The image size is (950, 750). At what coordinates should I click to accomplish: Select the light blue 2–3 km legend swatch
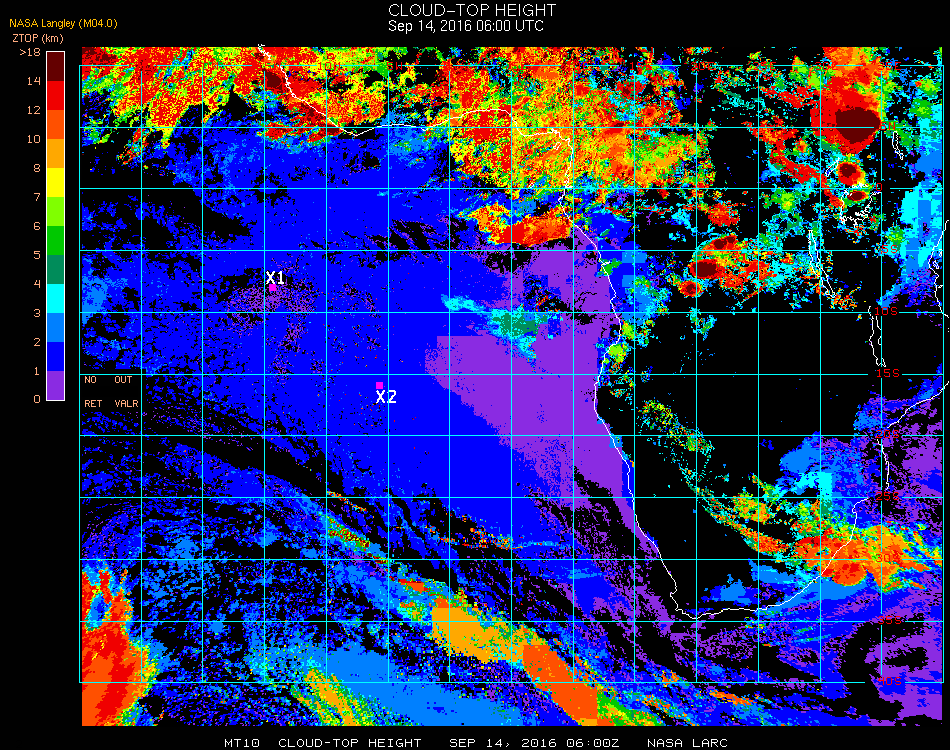56,328
